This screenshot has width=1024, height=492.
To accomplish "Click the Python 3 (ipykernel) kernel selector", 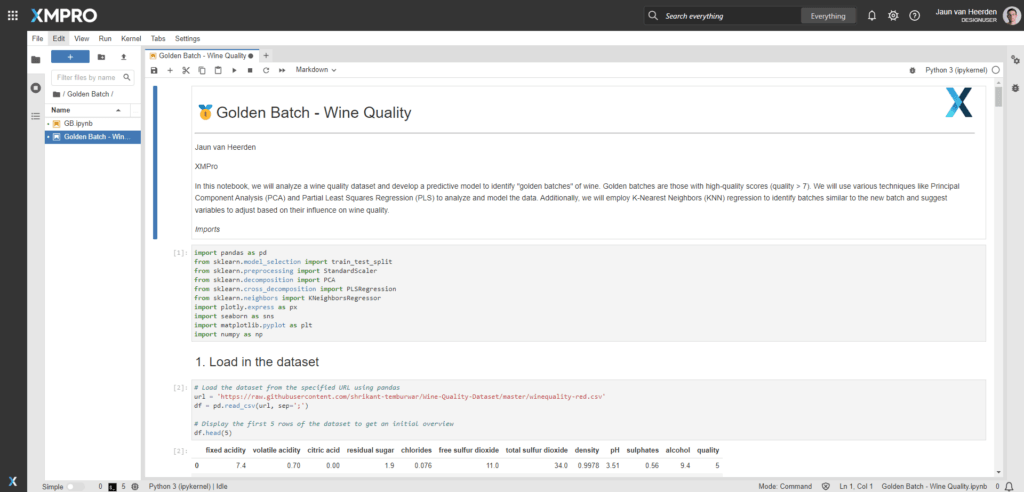I will (x=956, y=70).
